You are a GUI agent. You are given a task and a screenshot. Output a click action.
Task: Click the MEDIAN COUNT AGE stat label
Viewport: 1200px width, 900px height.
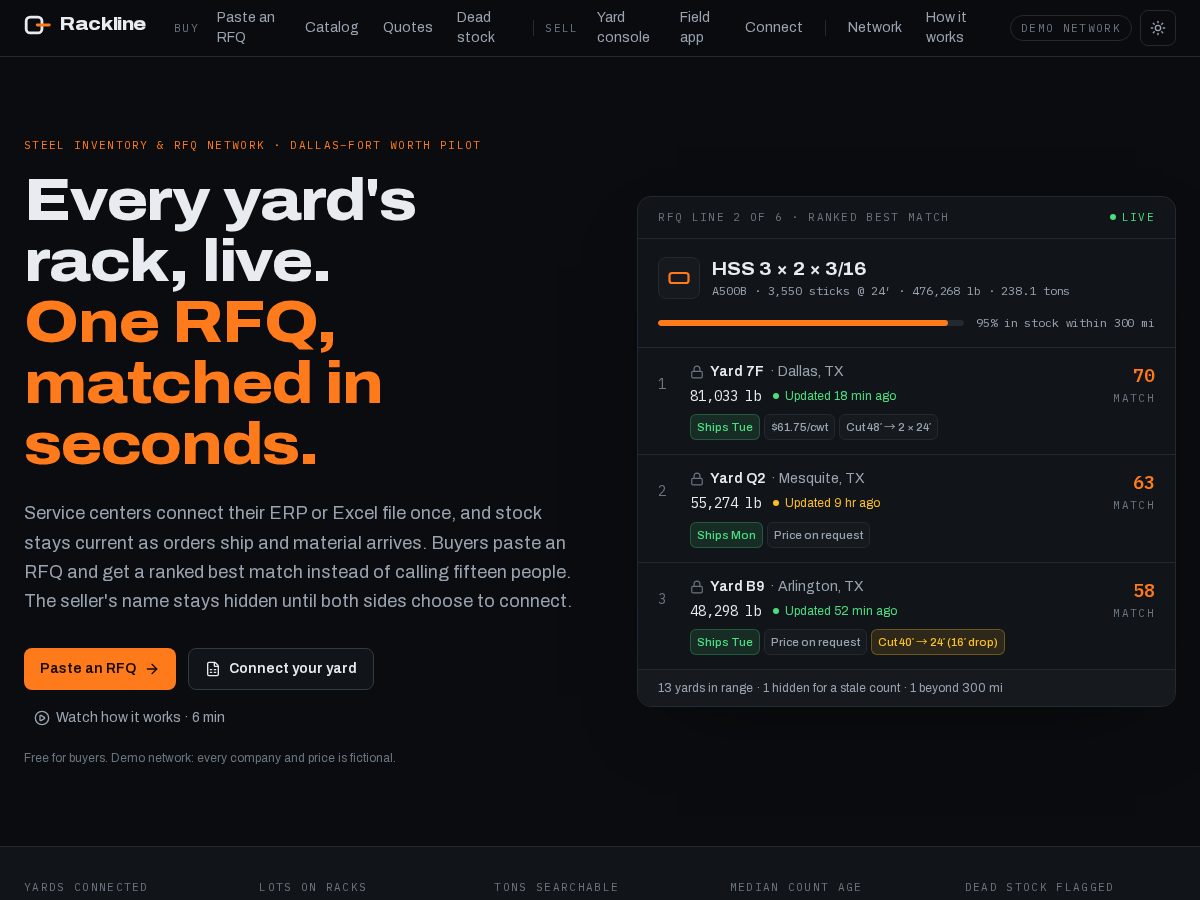796,887
